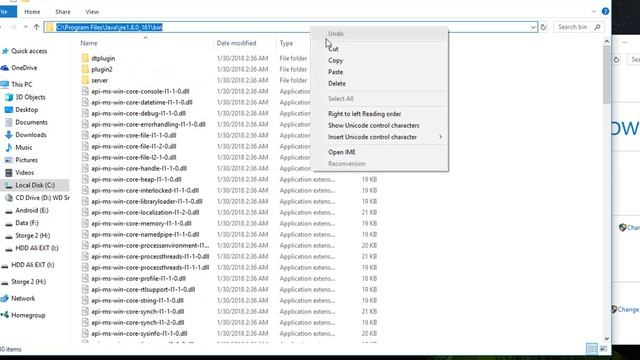This screenshot has height=360, width=640.
Task: Open the Share ribbon tab
Action: click(63, 12)
